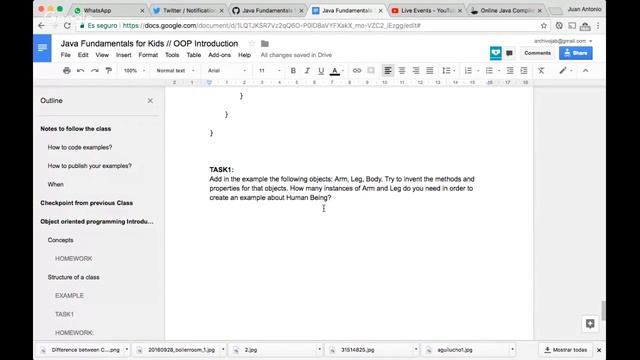Viewport: 640px width, 360px height.
Task: Decrease the indent
Action: 510,71
